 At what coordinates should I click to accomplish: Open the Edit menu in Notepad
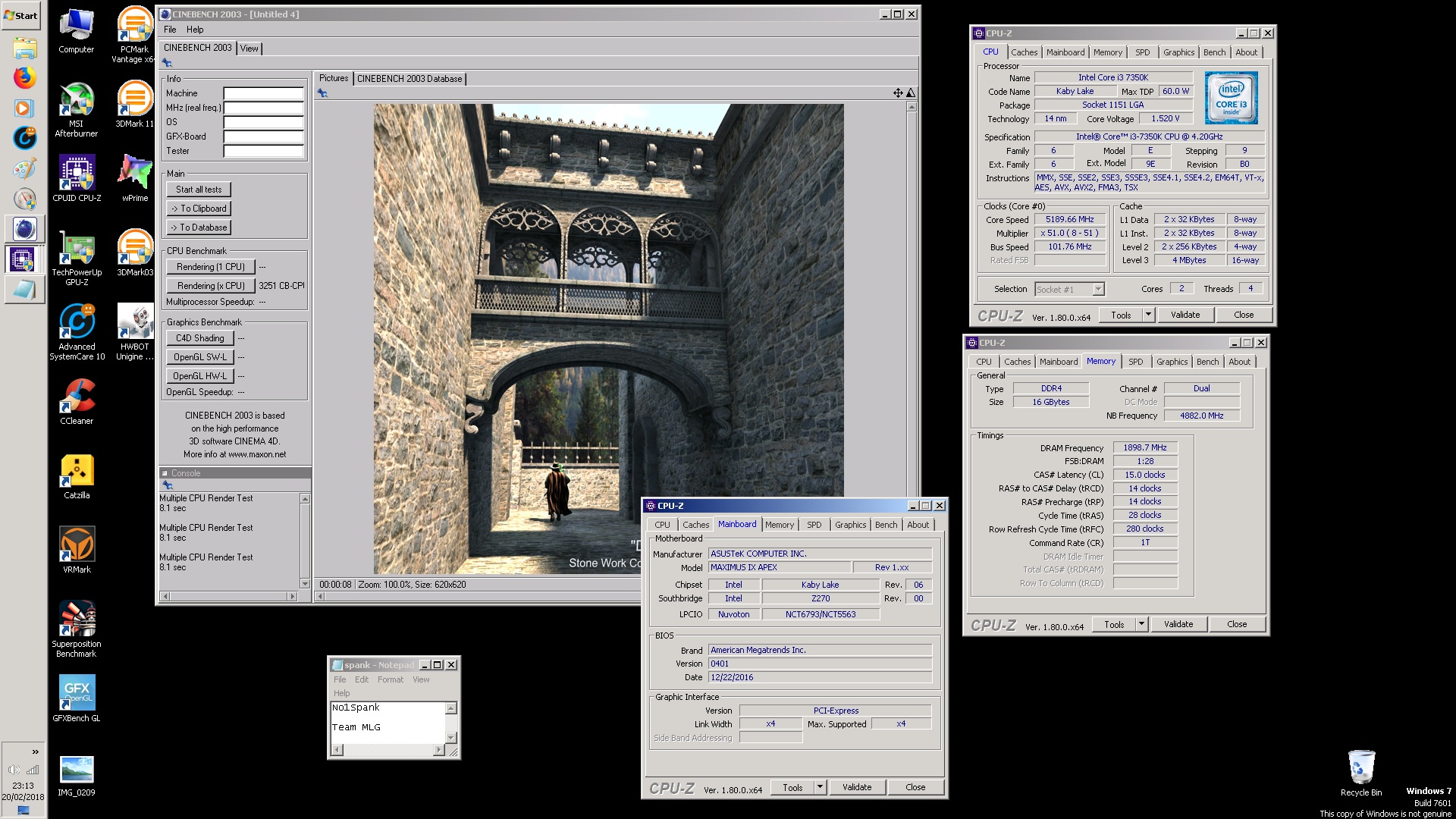click(362, 679)
